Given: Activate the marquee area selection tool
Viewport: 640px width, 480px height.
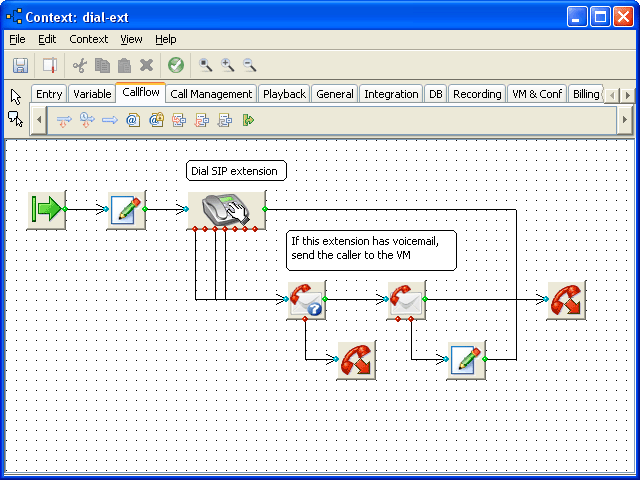Looking at the screenshot, I should pyautogui.click(x=15, y=119).
